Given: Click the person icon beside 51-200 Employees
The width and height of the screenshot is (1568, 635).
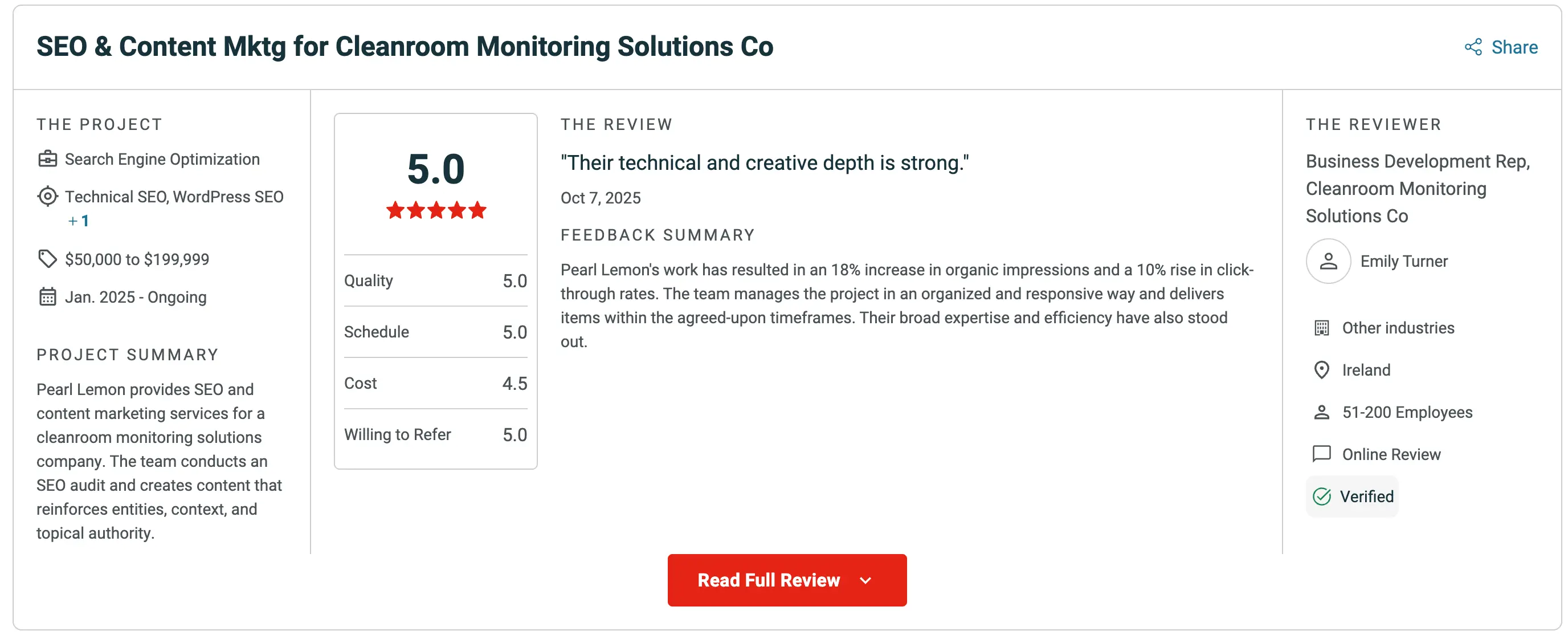Looking at the screenshot, I should [x=1321, y=412].
